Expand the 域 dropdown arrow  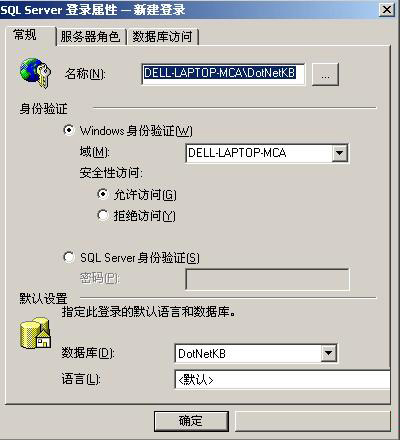(x=340, y=153)
